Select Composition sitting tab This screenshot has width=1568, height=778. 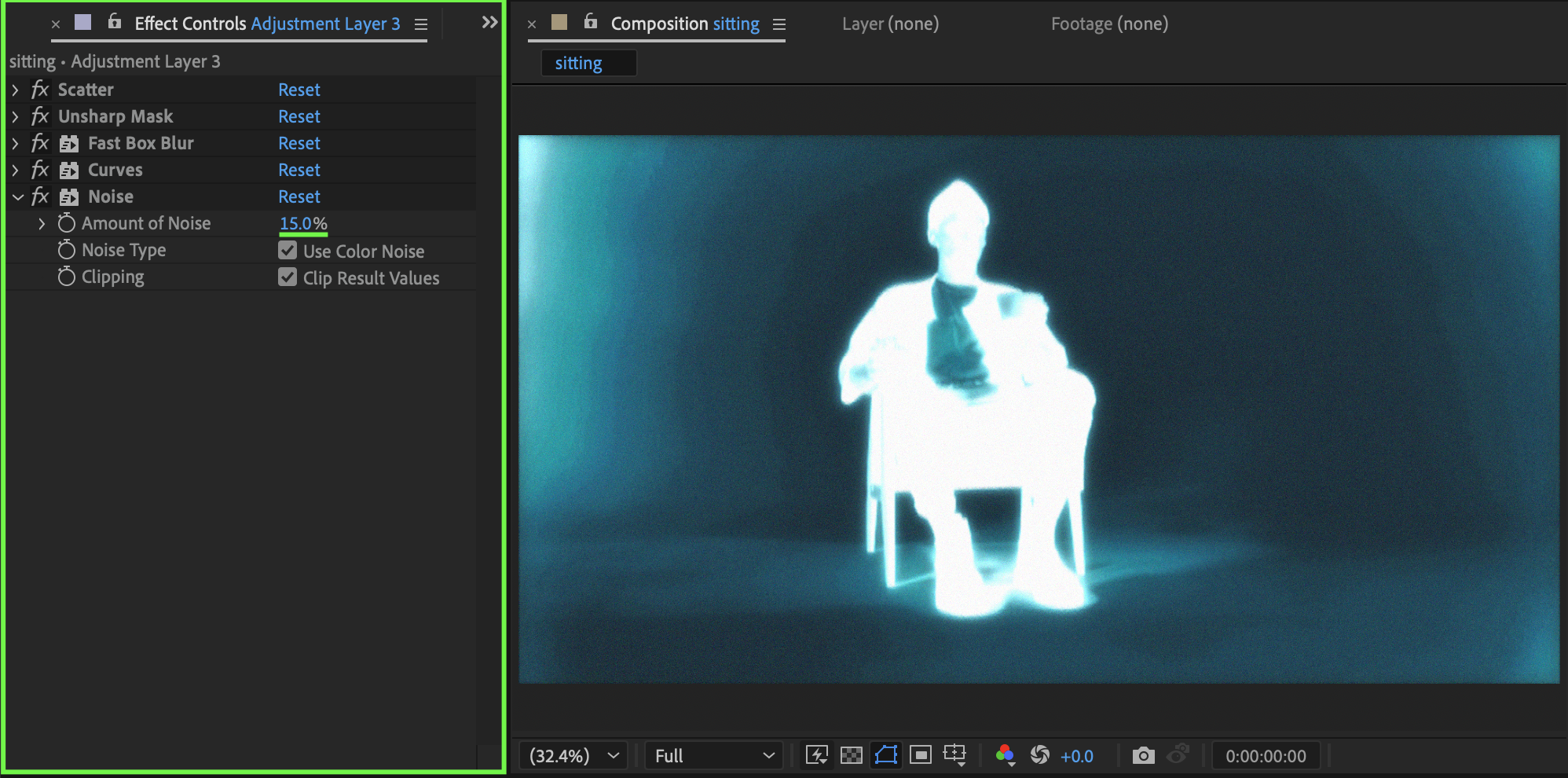tap(685, 24)
